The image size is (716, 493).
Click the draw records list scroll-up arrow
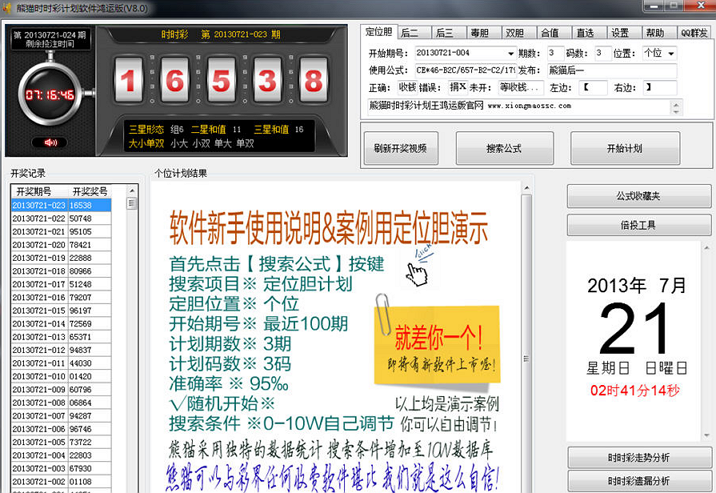[x=132, y=191]
